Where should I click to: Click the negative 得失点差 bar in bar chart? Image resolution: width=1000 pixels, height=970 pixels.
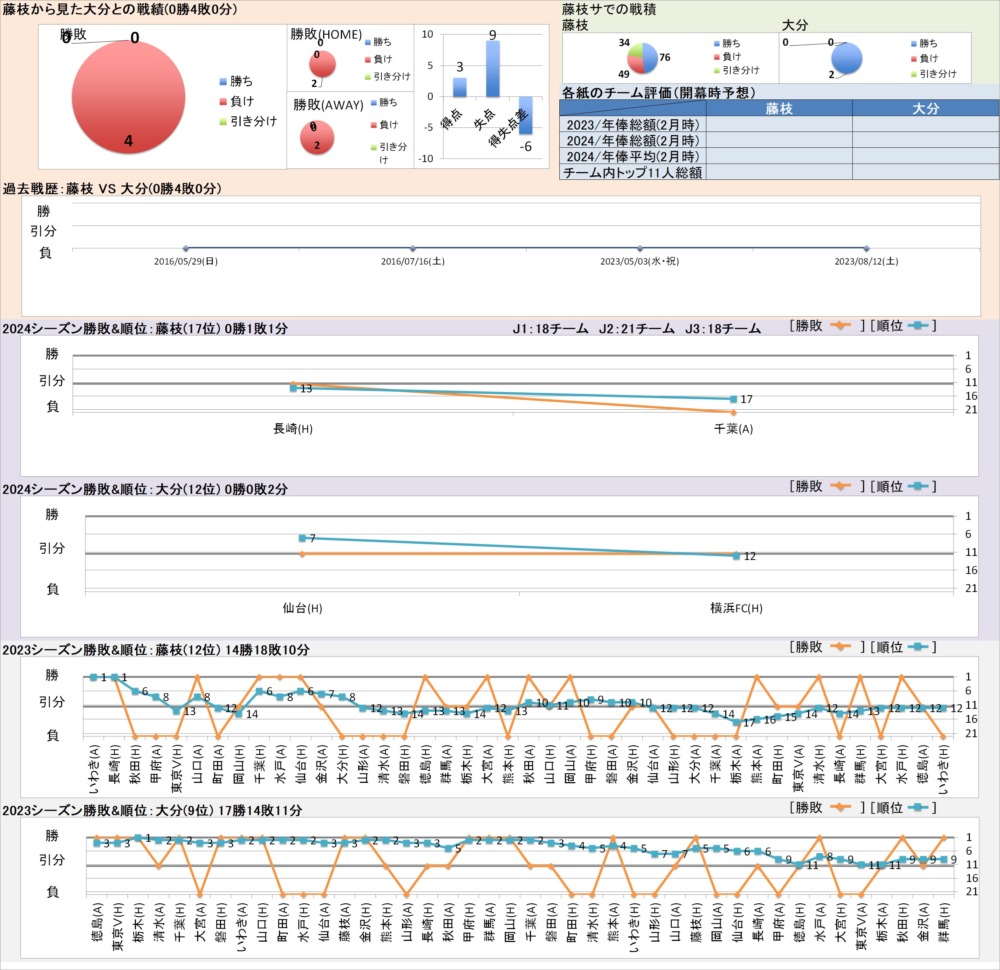525,115
